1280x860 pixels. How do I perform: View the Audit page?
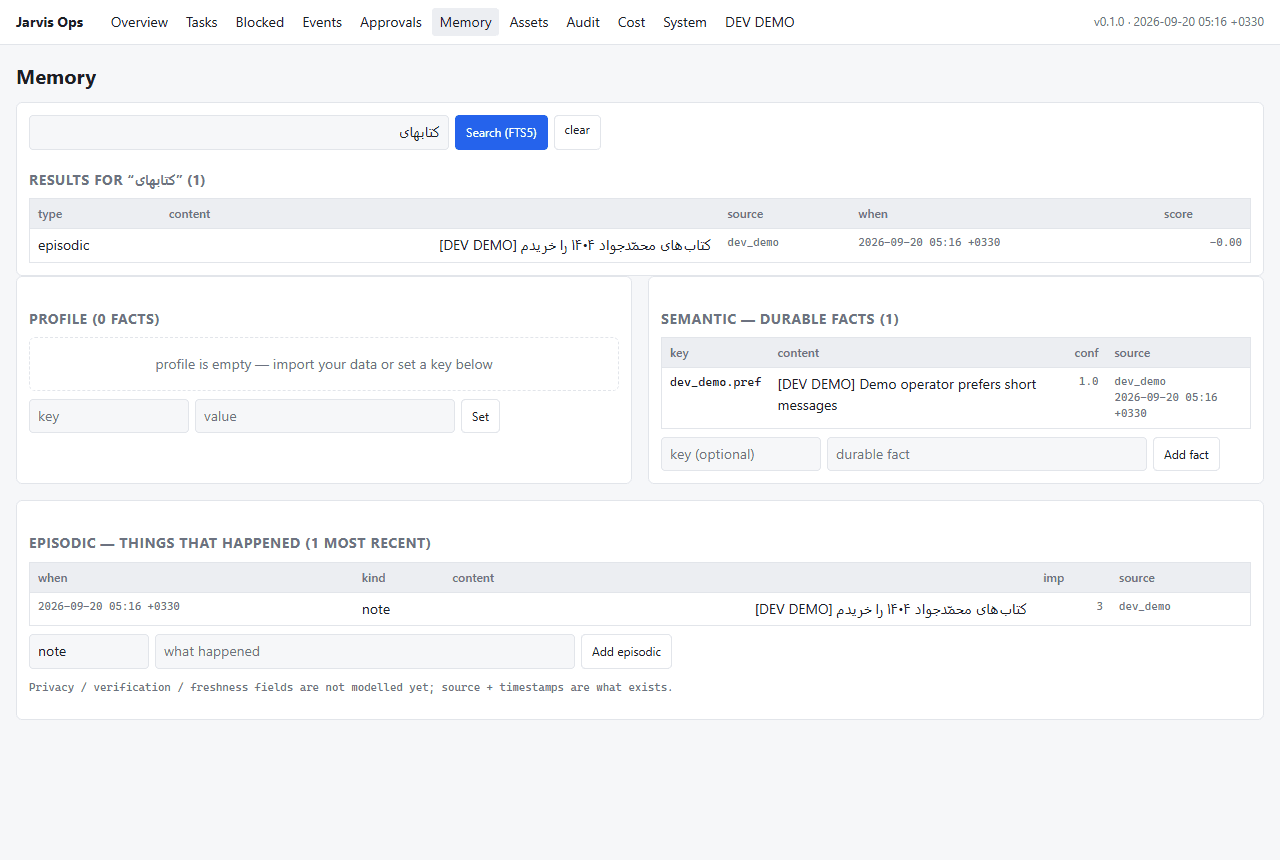pyautogui.click(x=583, y=22)
